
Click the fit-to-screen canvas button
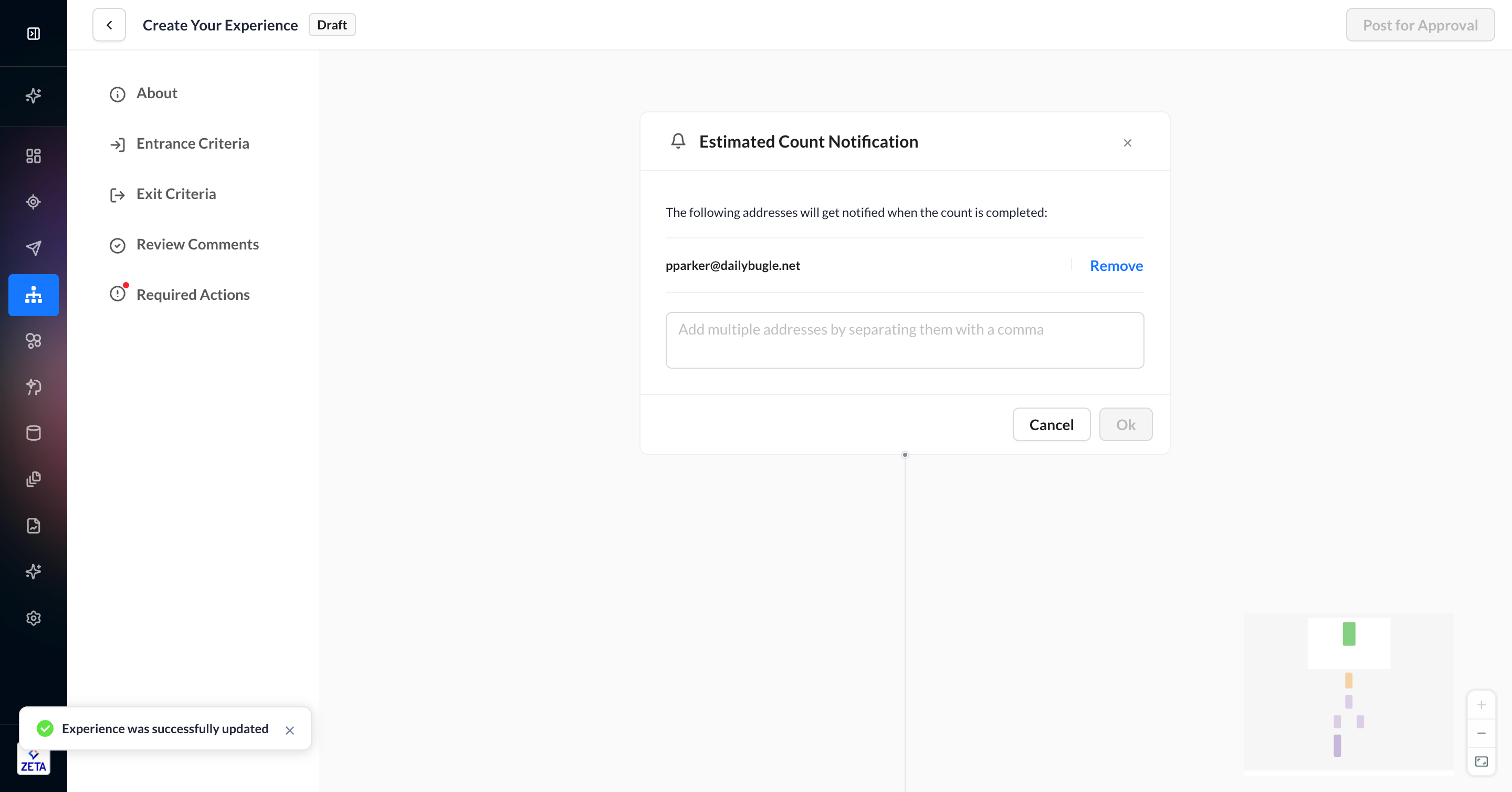(1481, 762)
